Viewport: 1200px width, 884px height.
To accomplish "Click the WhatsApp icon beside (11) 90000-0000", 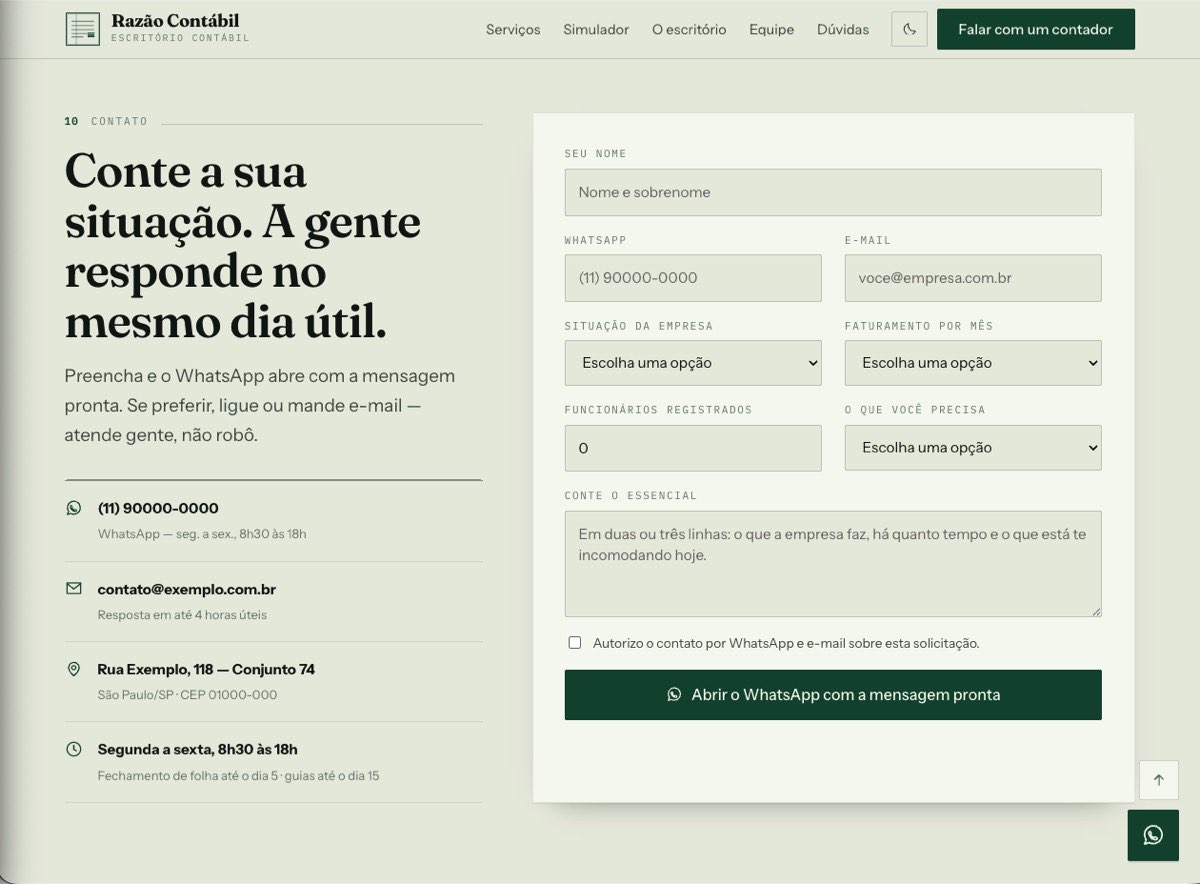I will point(73,508).
